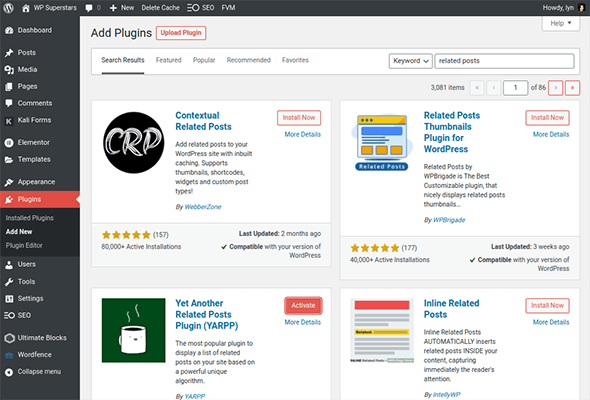Switch to Recommended plugins tab
This screenshot has height=400, width=590.
(x=248, y=60)
